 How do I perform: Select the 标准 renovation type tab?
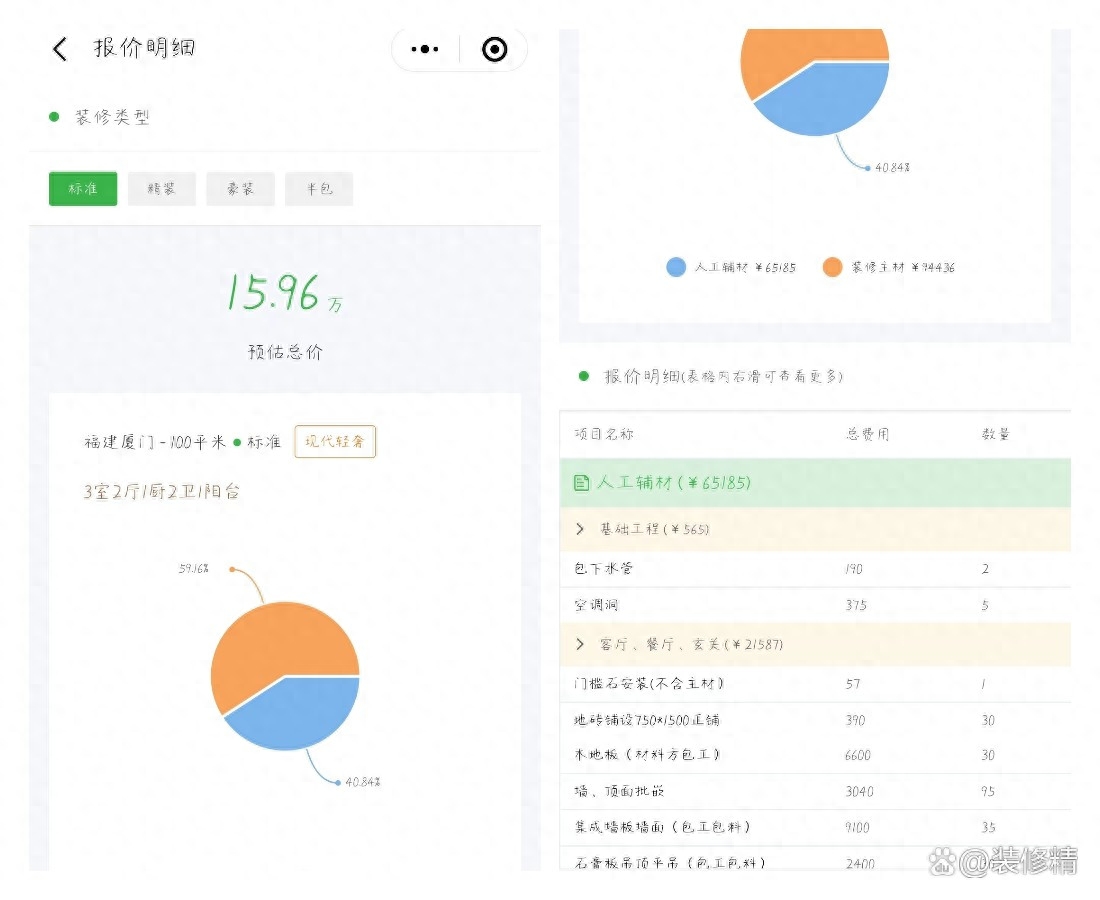[83, 189]
